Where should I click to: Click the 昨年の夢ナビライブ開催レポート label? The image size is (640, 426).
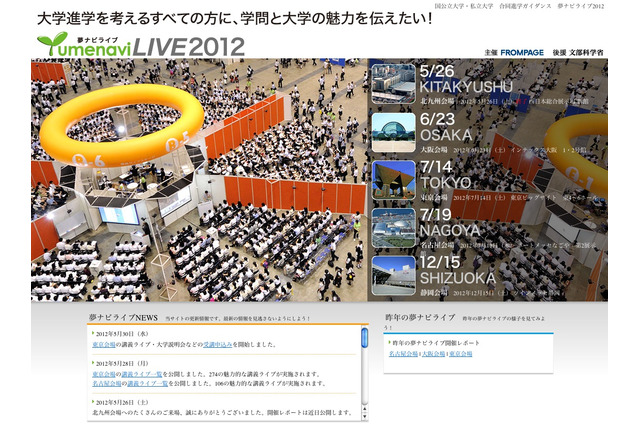436,343
